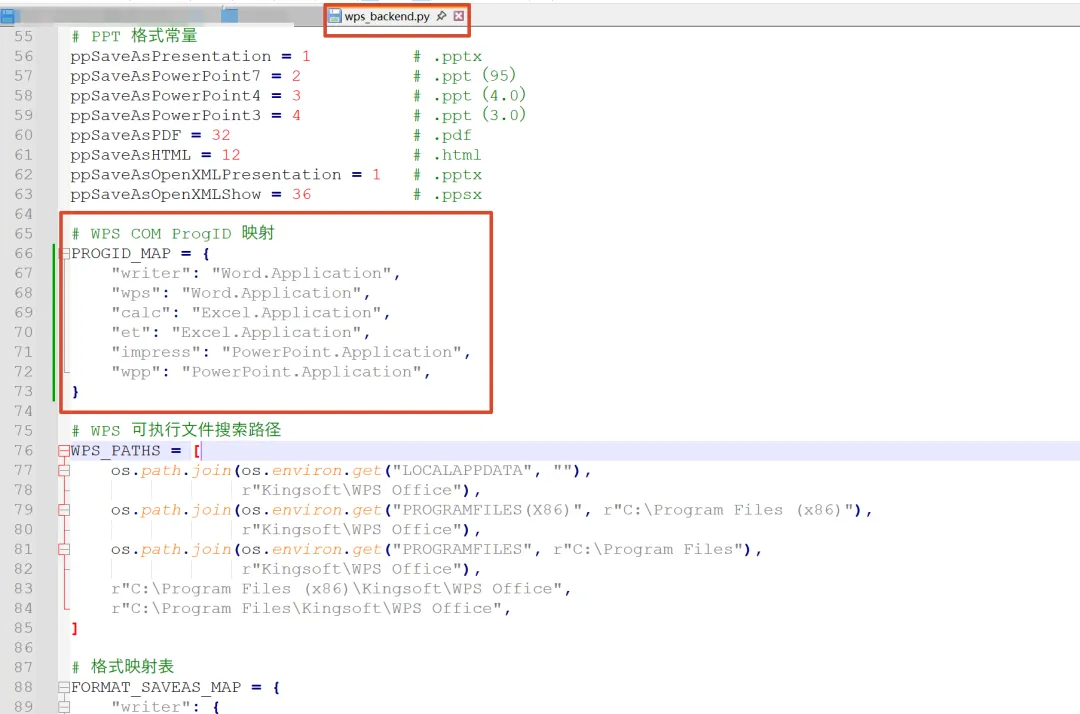
Task: Collapse the fold marker on the PROGRAMFILES(X86) line
Action: click(x=64, y=510)
